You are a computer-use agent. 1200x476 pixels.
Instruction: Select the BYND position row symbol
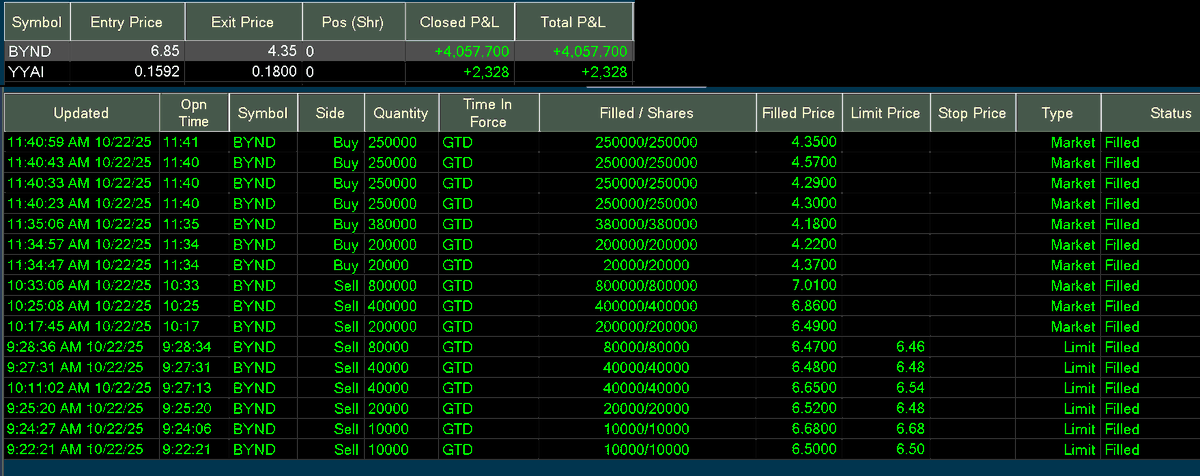(x=28, y=51)
